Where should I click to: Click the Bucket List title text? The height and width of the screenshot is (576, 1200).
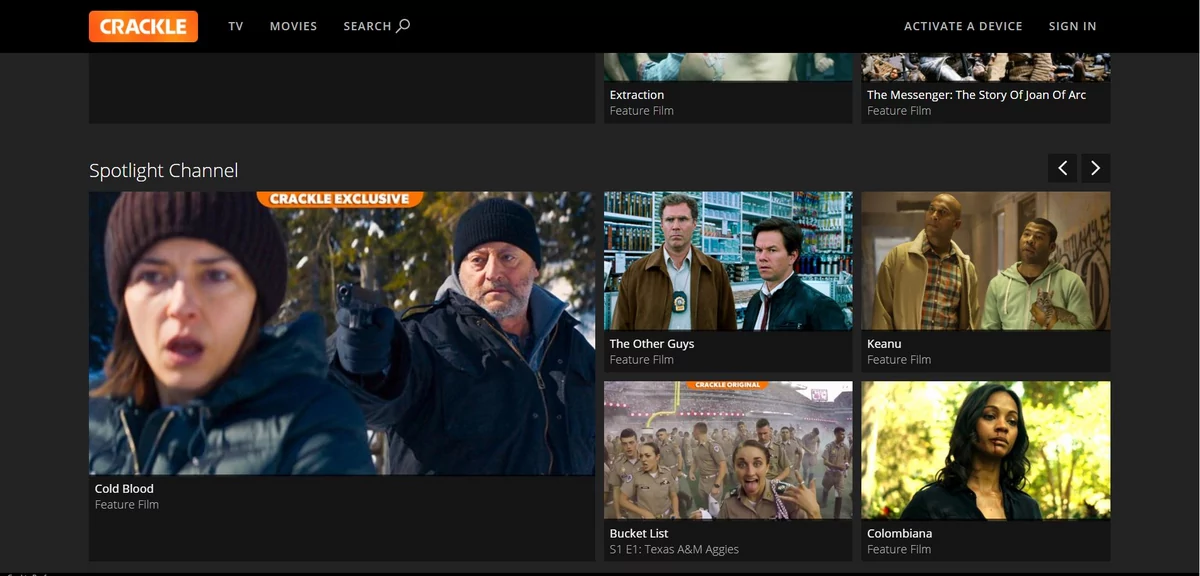pyautogui.click(x=639, y=534)
